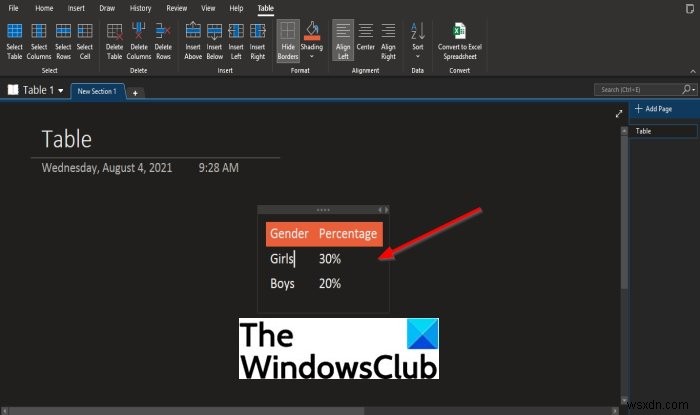Select the Table ribbon tab

[x=265, y=8]
